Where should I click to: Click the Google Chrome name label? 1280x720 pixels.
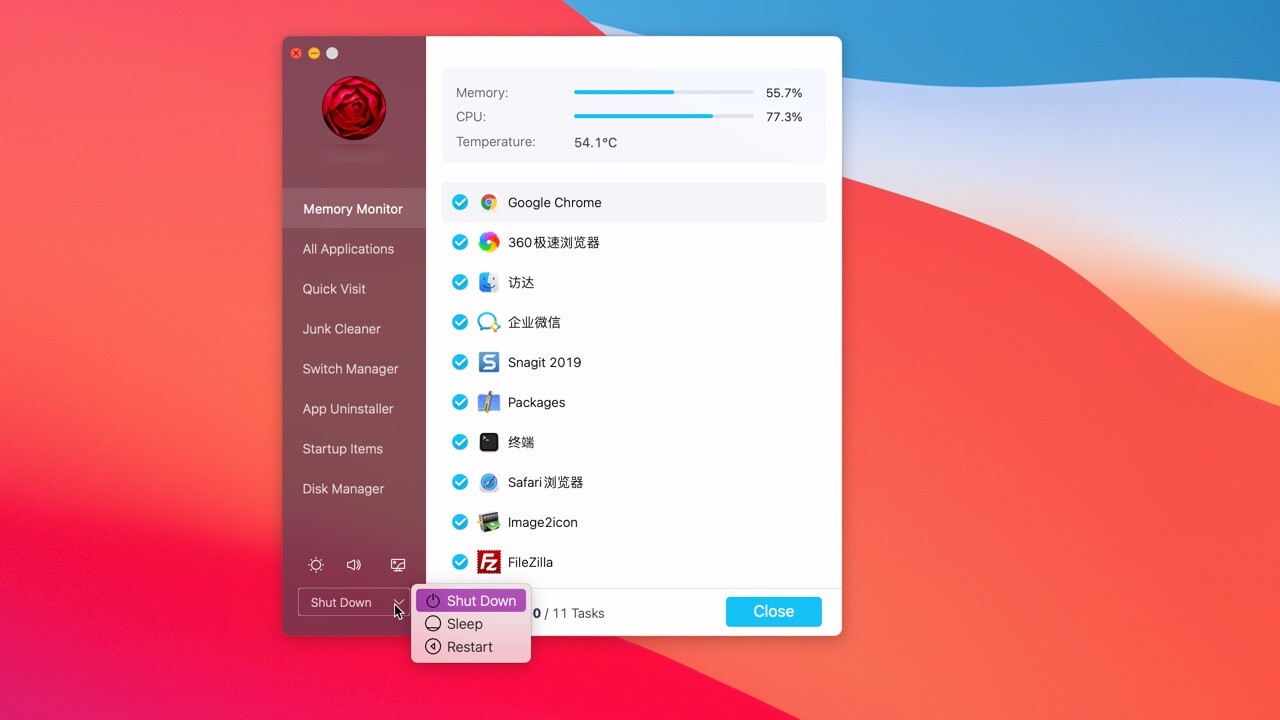point(554,202)
